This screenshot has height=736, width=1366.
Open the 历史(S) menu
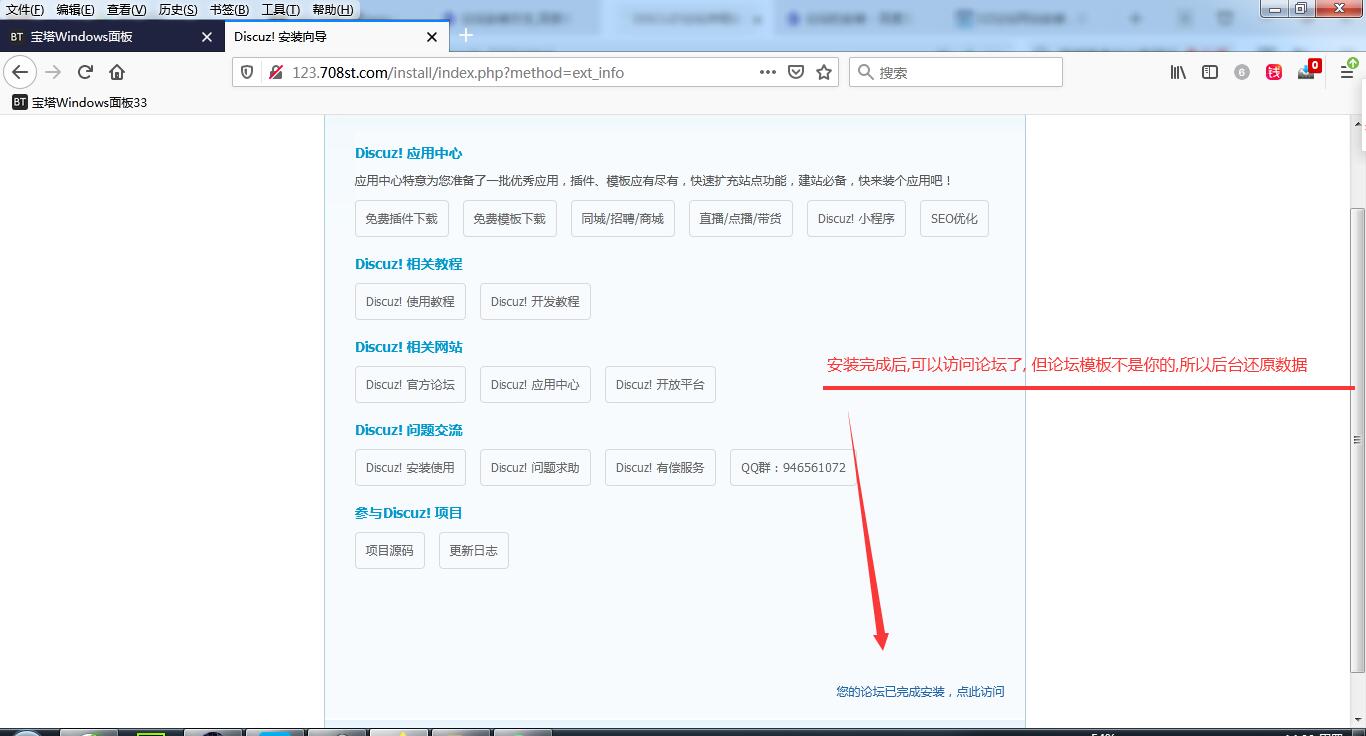[x=178, y=10]
